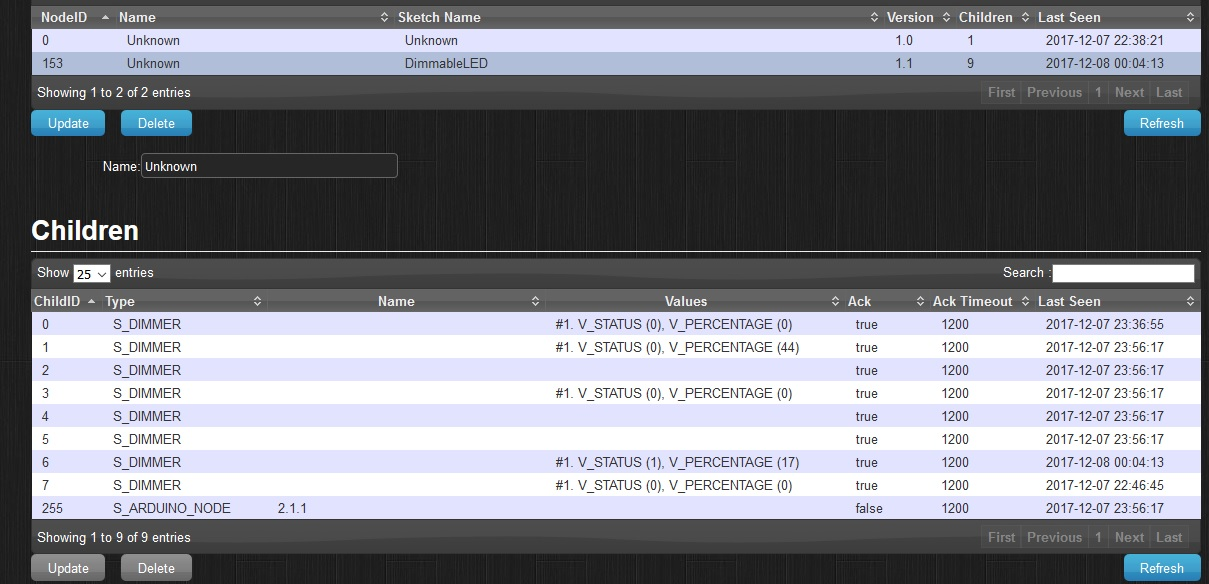The height and width of the screenshot is (584, 1209).
Task: Select child row with V_PERCENTAGE (44)
Action: (676, 347)
